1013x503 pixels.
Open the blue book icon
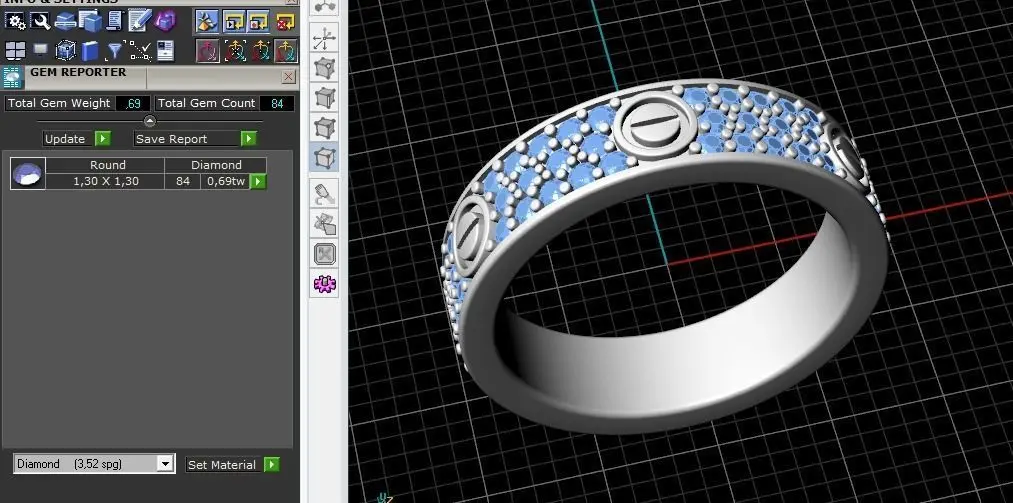pos(90,50)
